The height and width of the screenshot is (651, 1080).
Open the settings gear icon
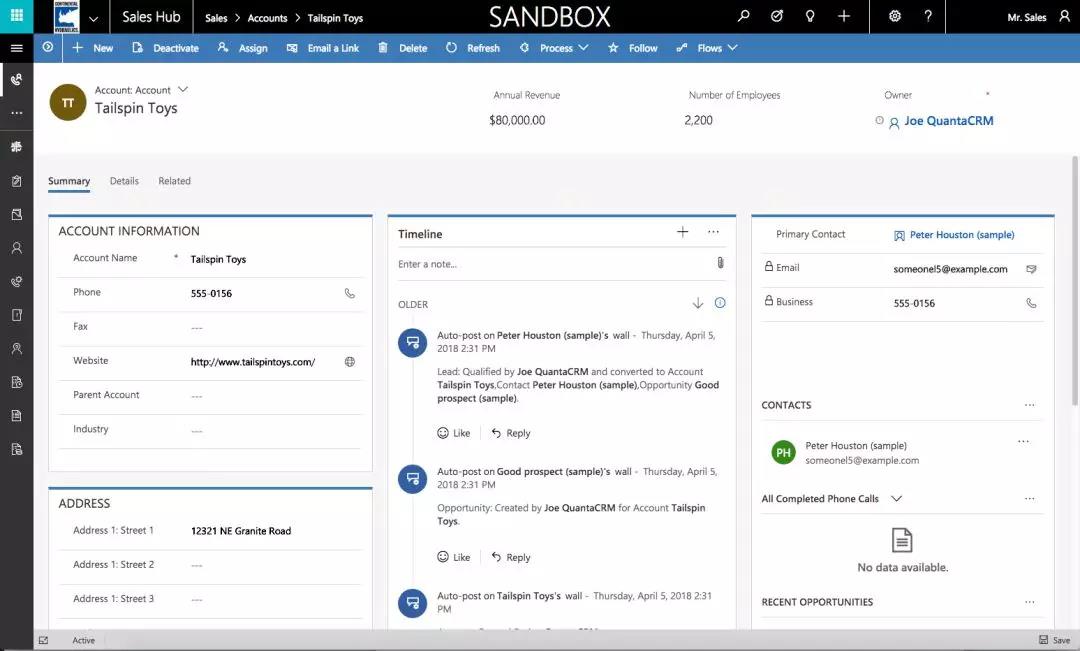[x=894, y=17]
